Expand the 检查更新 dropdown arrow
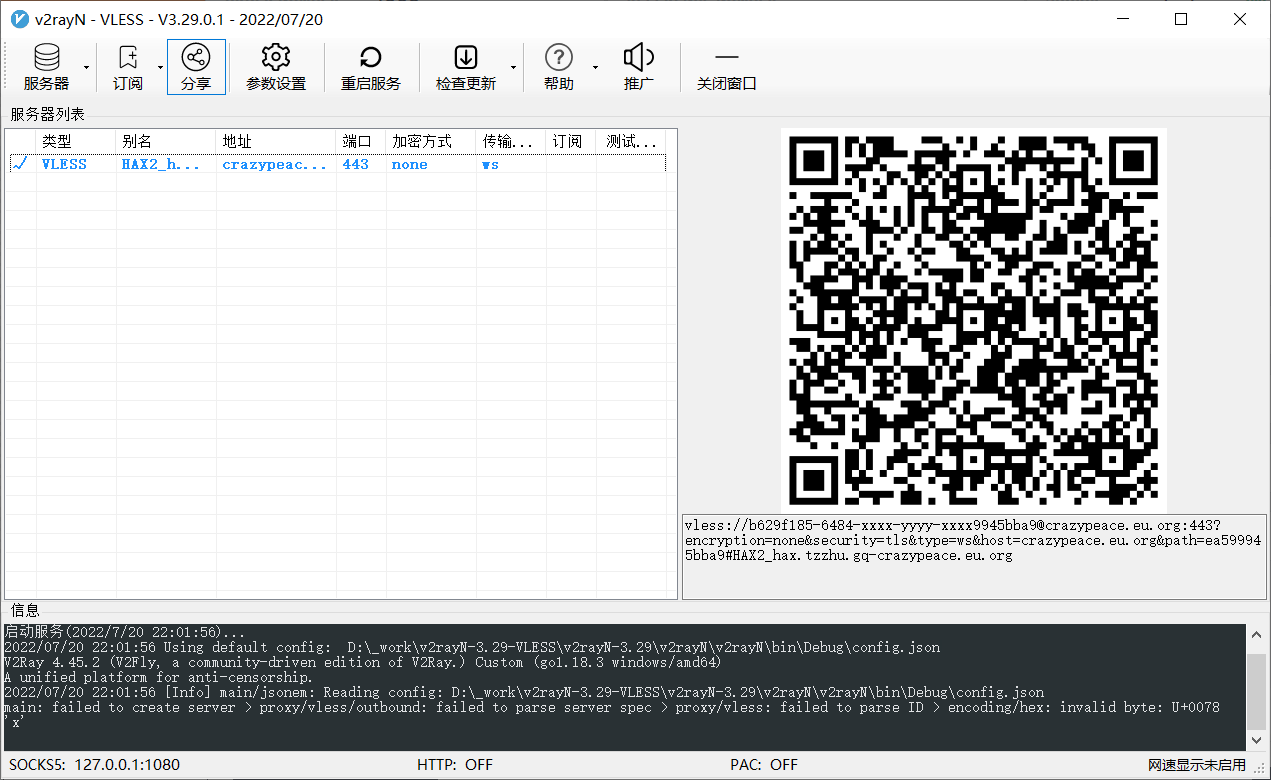The image size is (1271, 780). coord(513,67)
